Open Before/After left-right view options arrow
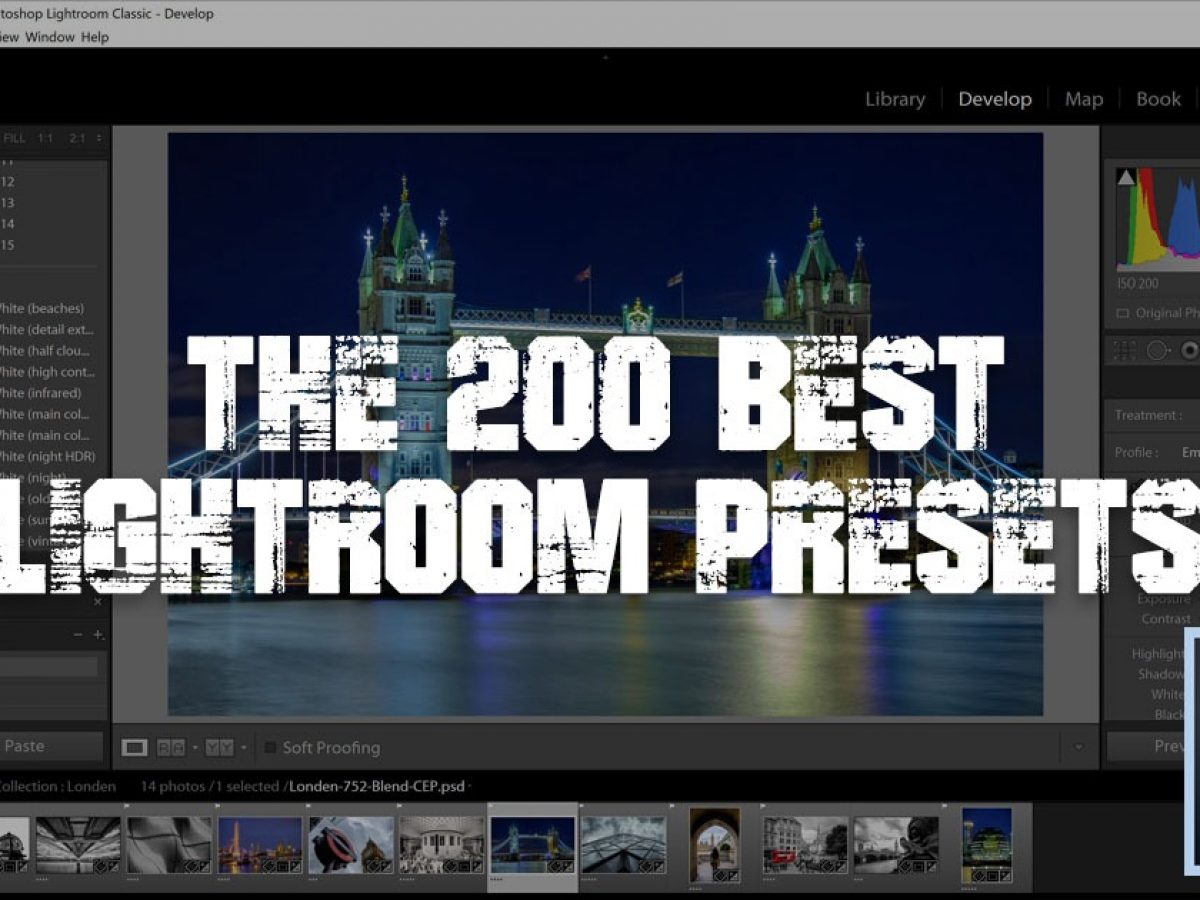 point(195,747)
